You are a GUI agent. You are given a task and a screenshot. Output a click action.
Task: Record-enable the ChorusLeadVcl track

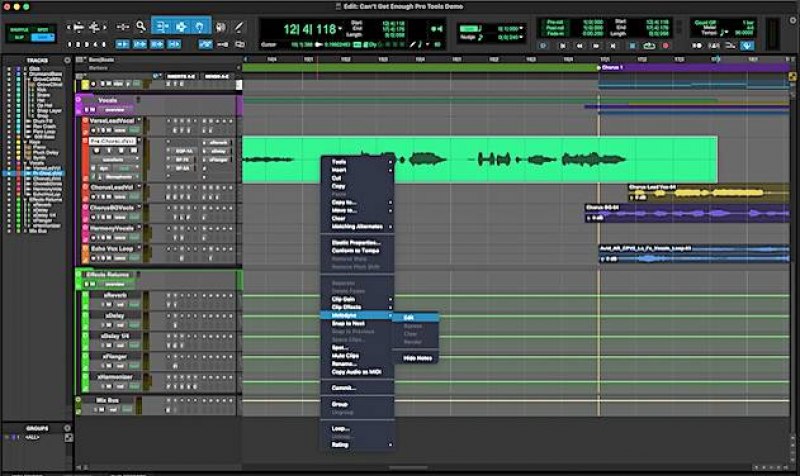(x=94, y=197)
